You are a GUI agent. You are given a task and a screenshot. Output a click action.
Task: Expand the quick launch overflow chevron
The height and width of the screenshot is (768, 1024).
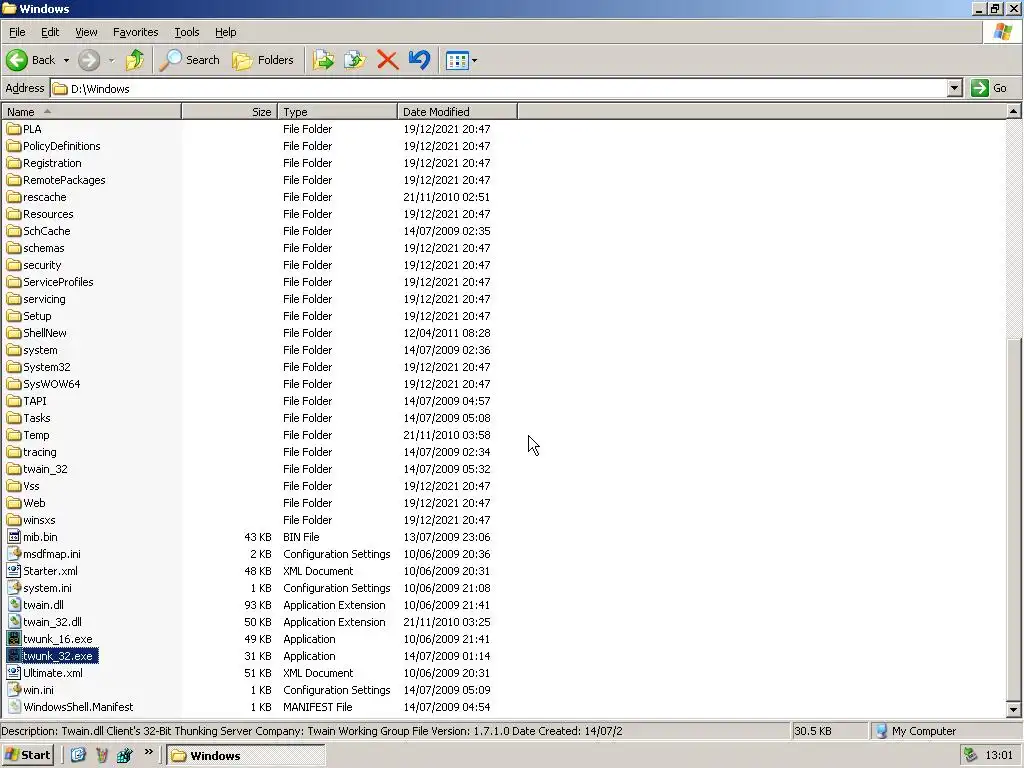(148, 752)
